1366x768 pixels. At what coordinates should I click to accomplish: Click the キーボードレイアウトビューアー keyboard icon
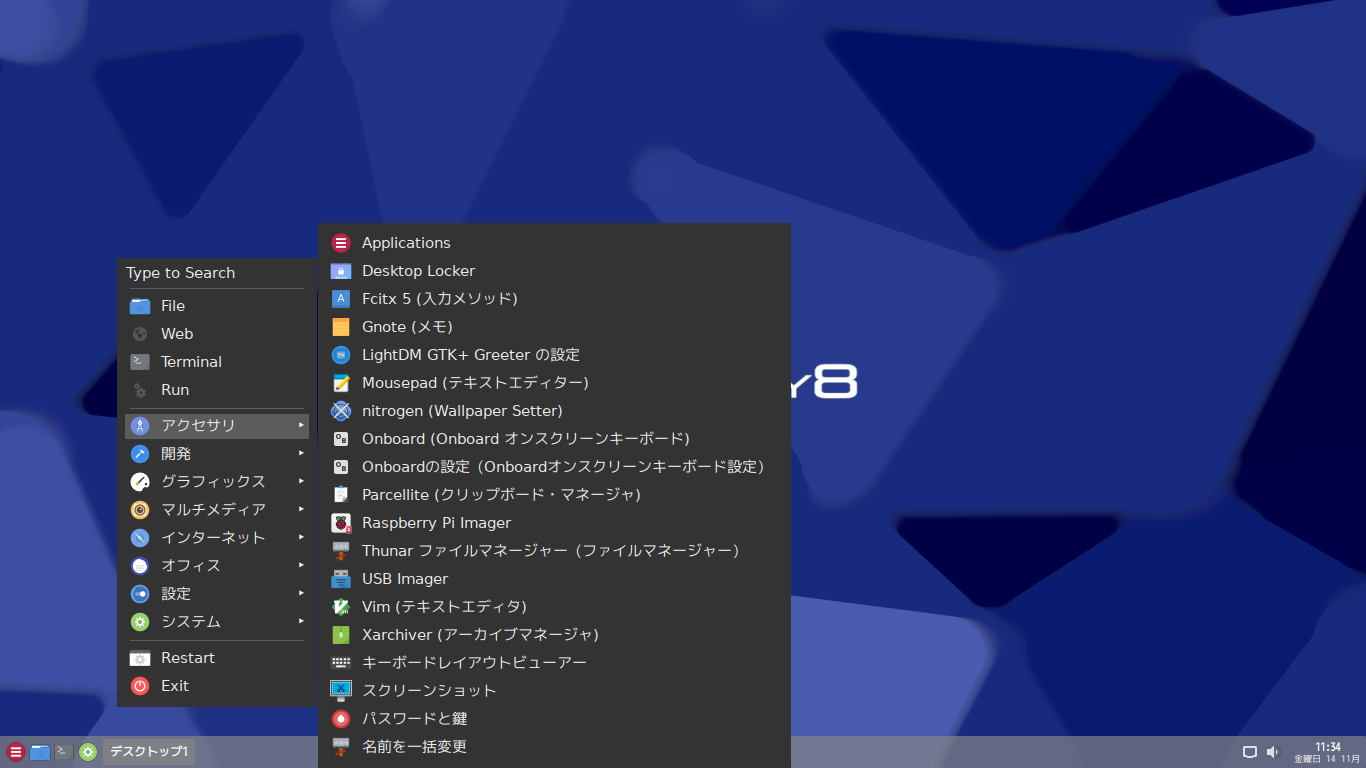(341, 663)
